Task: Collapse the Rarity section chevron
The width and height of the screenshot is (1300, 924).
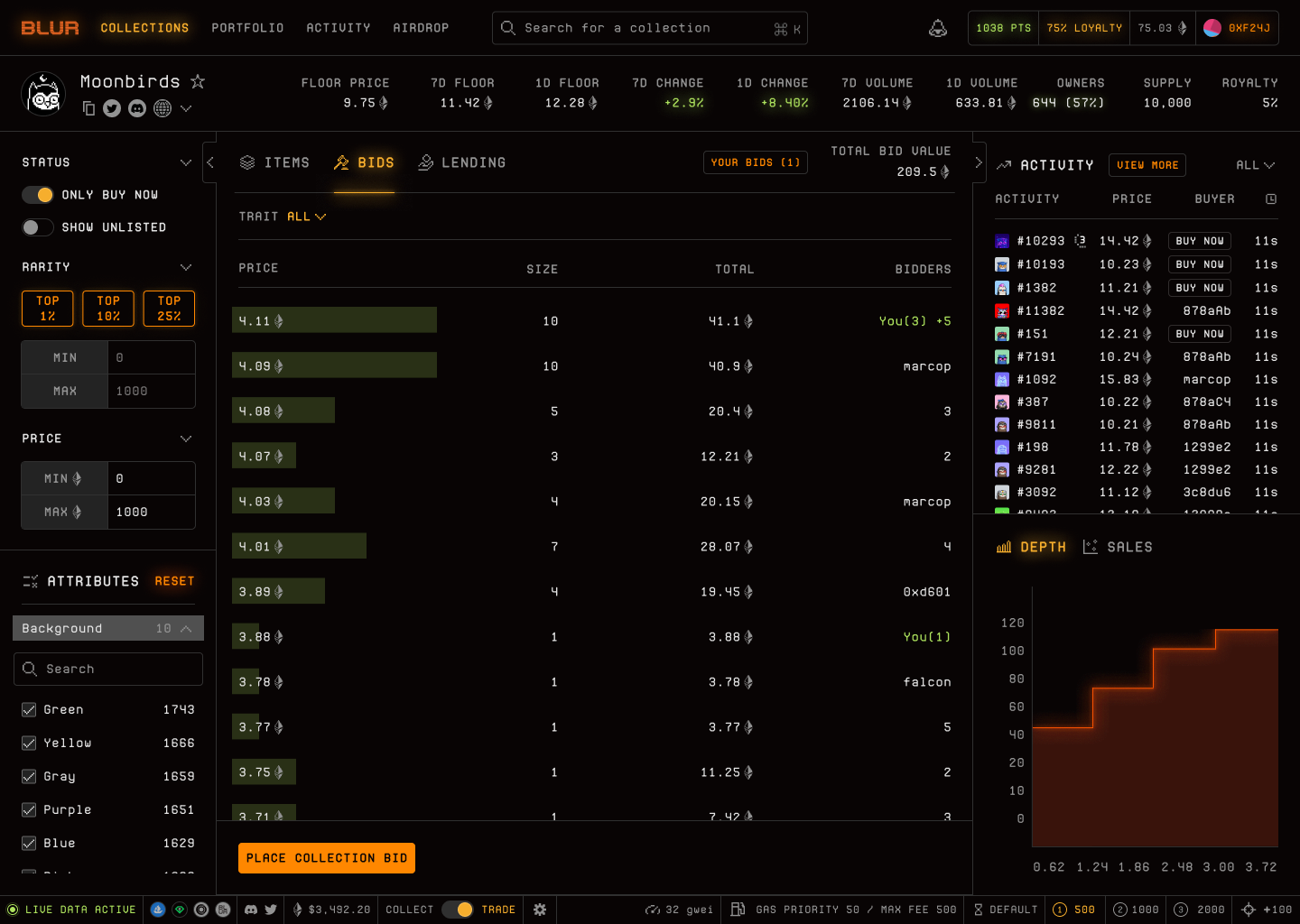Action: (x=186, y=267)
